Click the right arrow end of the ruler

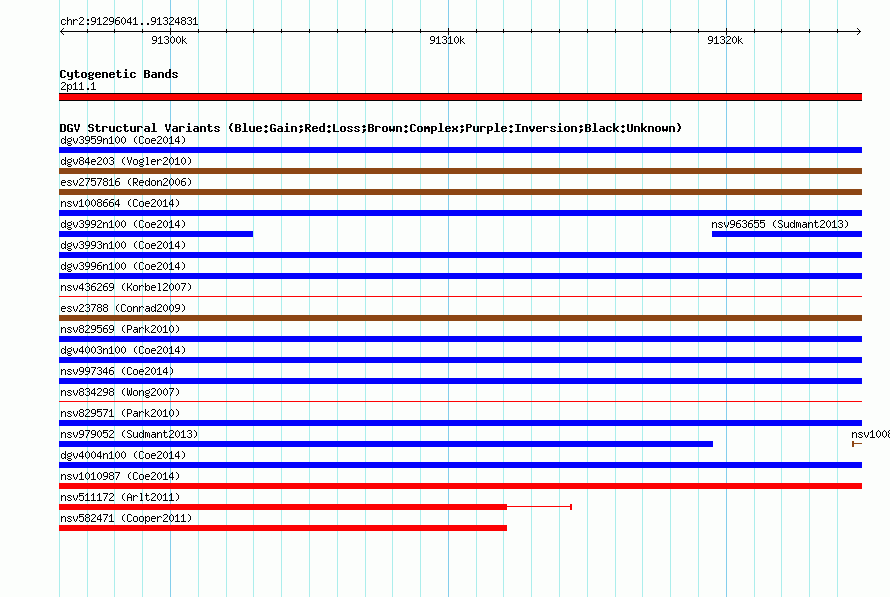pos(859,31)
